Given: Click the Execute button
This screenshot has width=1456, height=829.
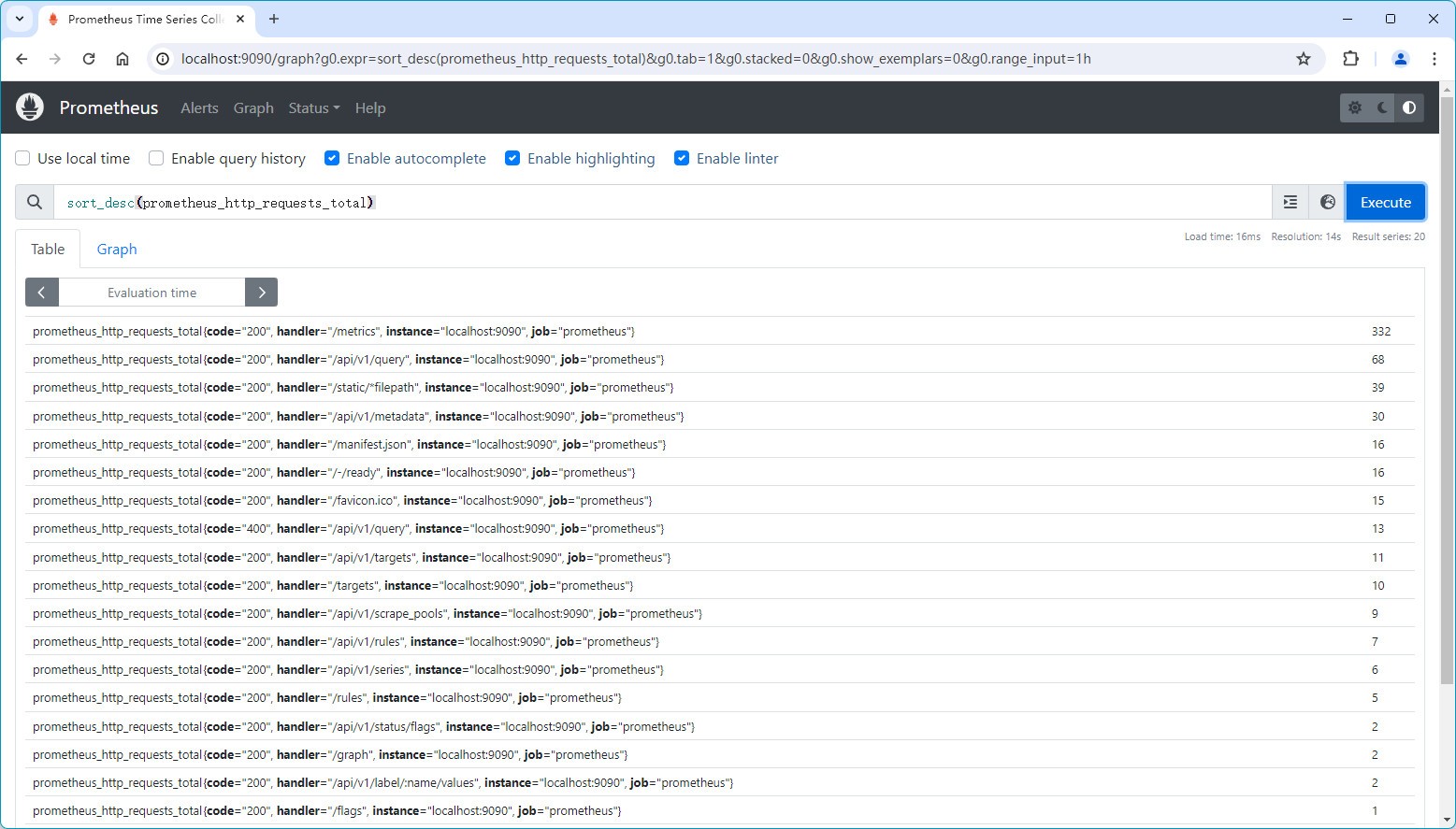Looking at the screenshot, I should point(1386,202).
